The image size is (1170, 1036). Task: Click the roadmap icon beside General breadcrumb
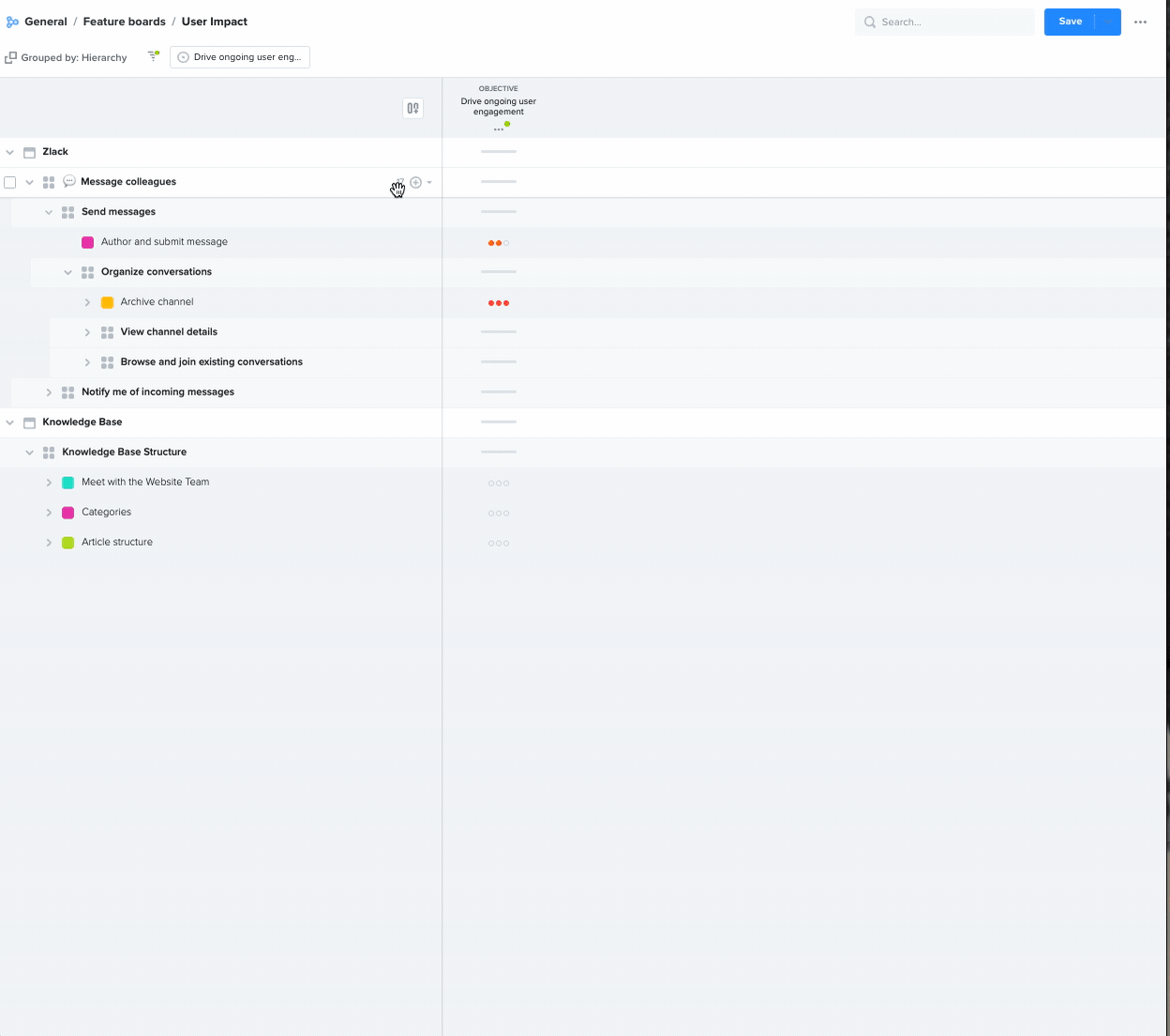coord(12,22)
